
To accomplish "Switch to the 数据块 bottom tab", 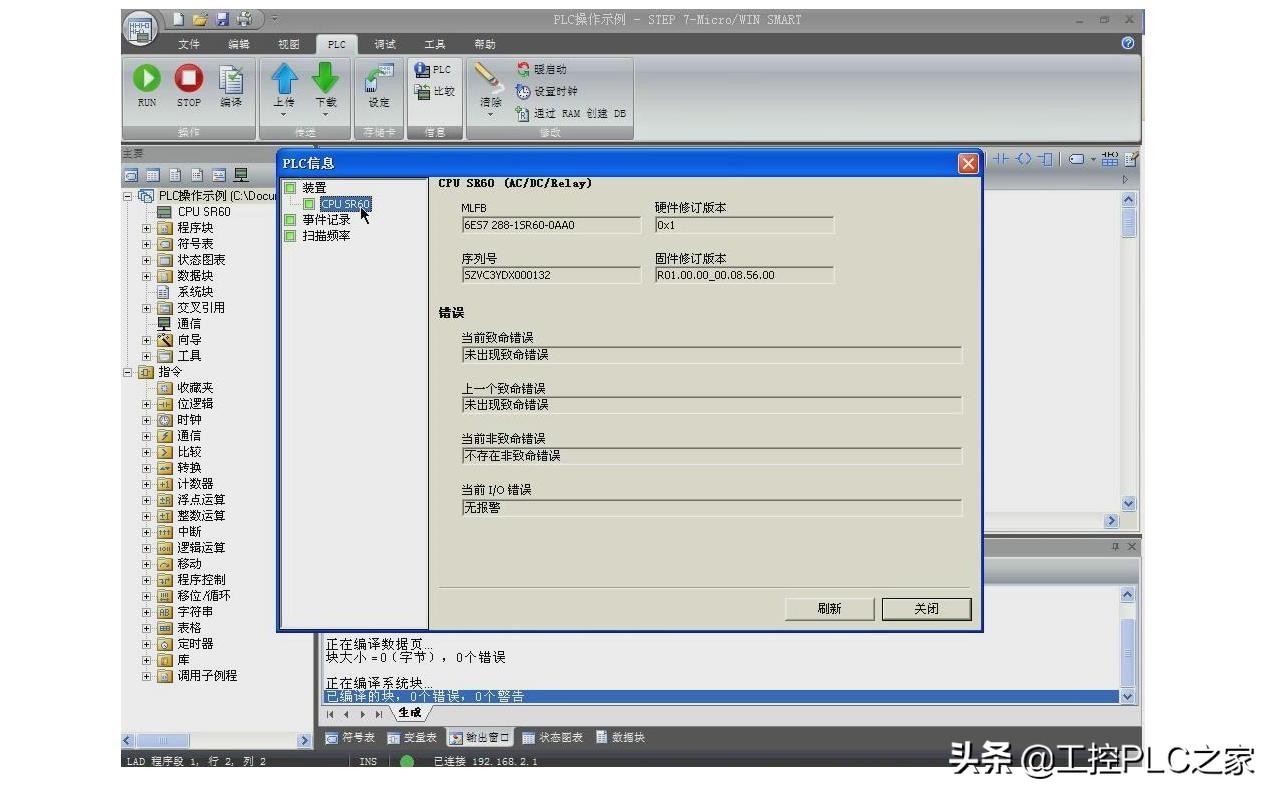I will click(620, 738).
